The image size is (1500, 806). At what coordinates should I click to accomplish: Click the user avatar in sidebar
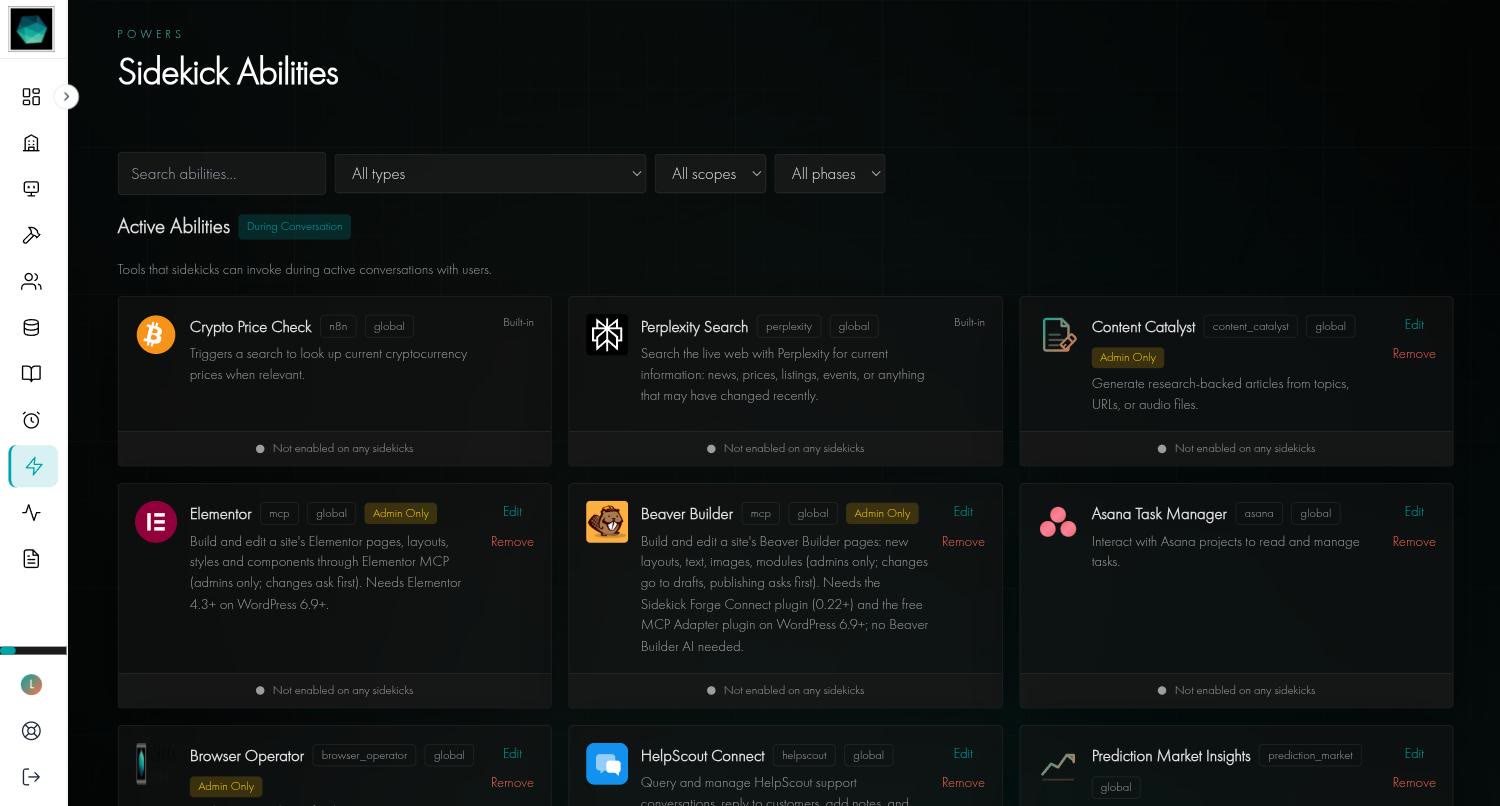[31, 684]
